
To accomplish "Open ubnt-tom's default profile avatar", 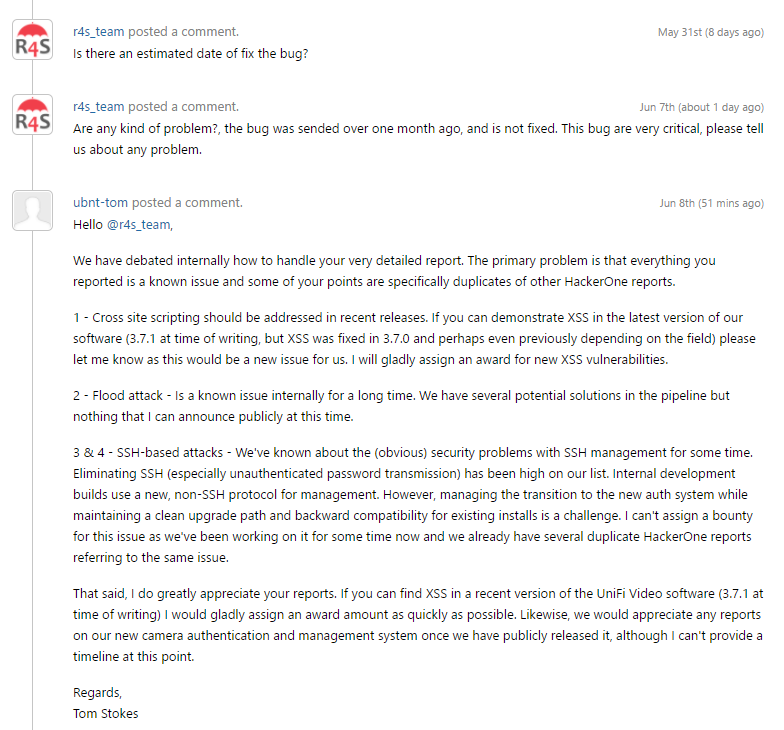I will [32, 210].
